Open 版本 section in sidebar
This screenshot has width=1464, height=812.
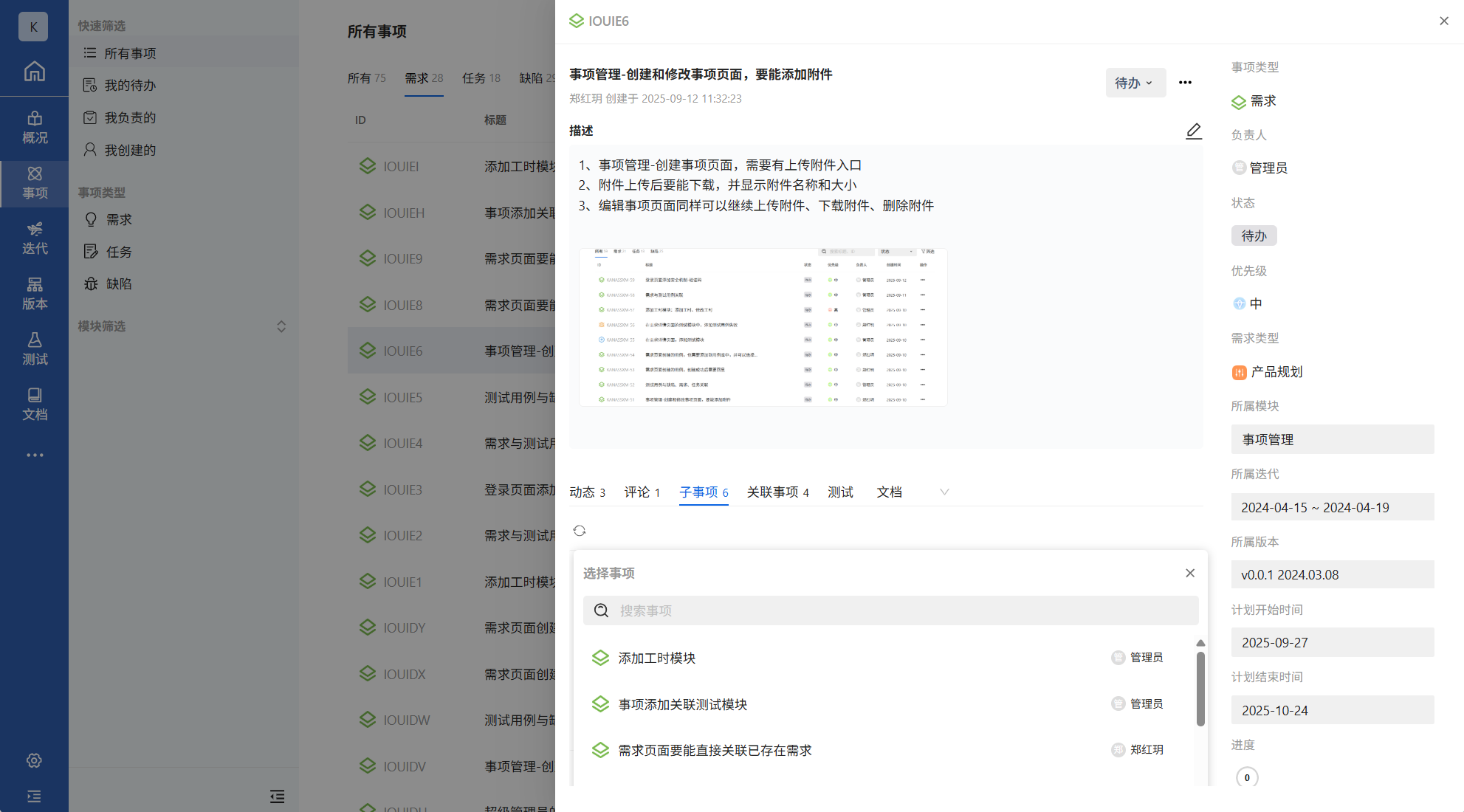tap(34, 294)
